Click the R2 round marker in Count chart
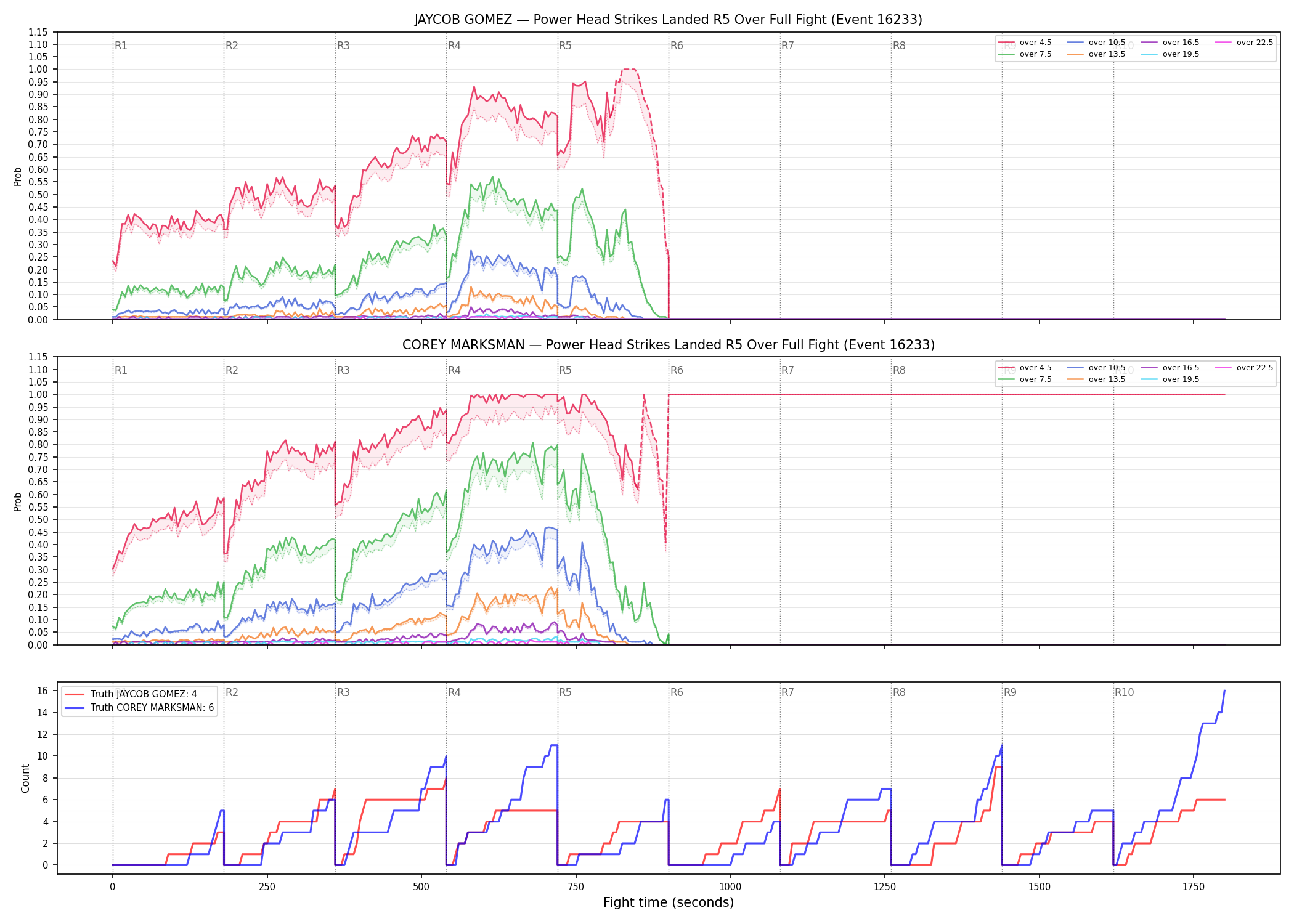The image size is (1294, 924). coord(232,692)
